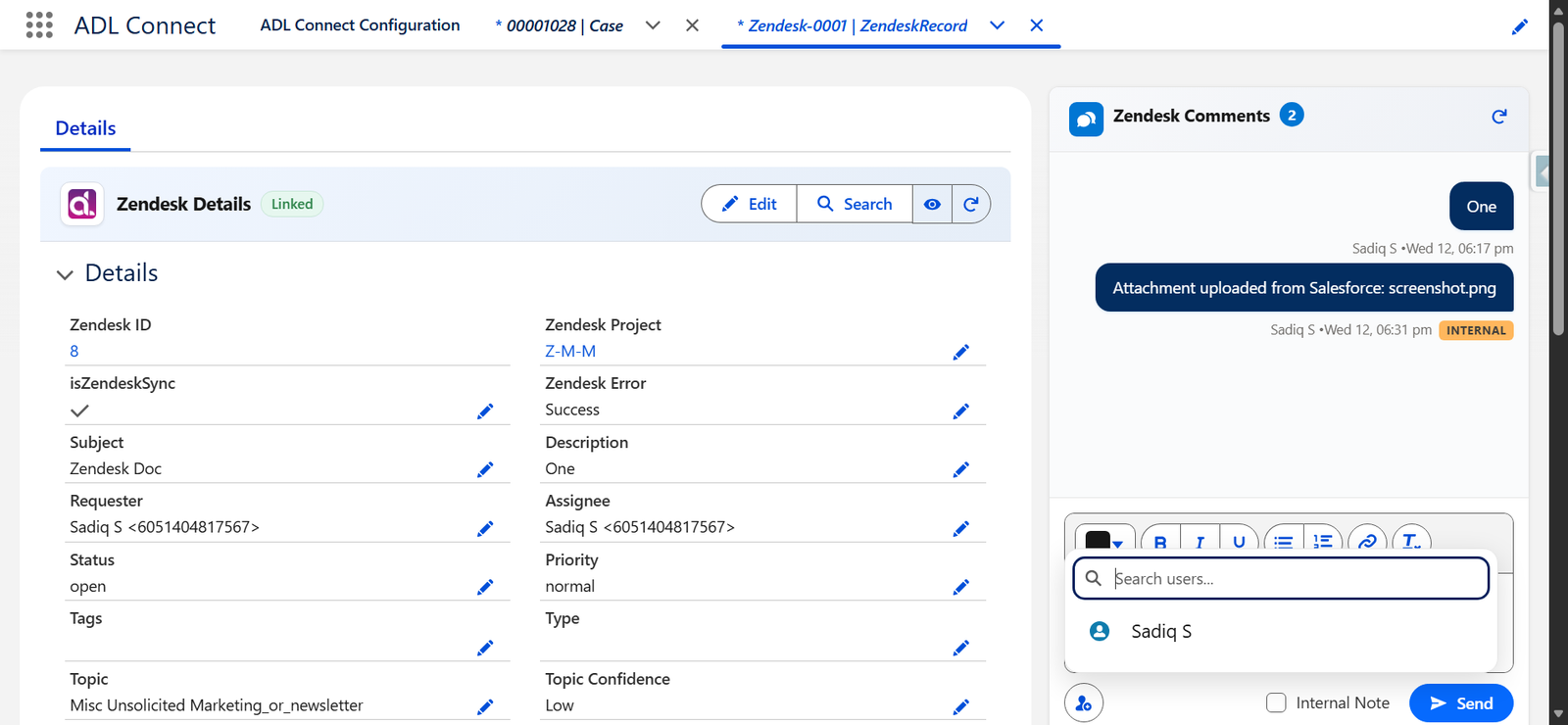This screenshot has height=725, width=1568.
Task: Refresh the Zendesk Comments panel
Action: click(1498, 117)
